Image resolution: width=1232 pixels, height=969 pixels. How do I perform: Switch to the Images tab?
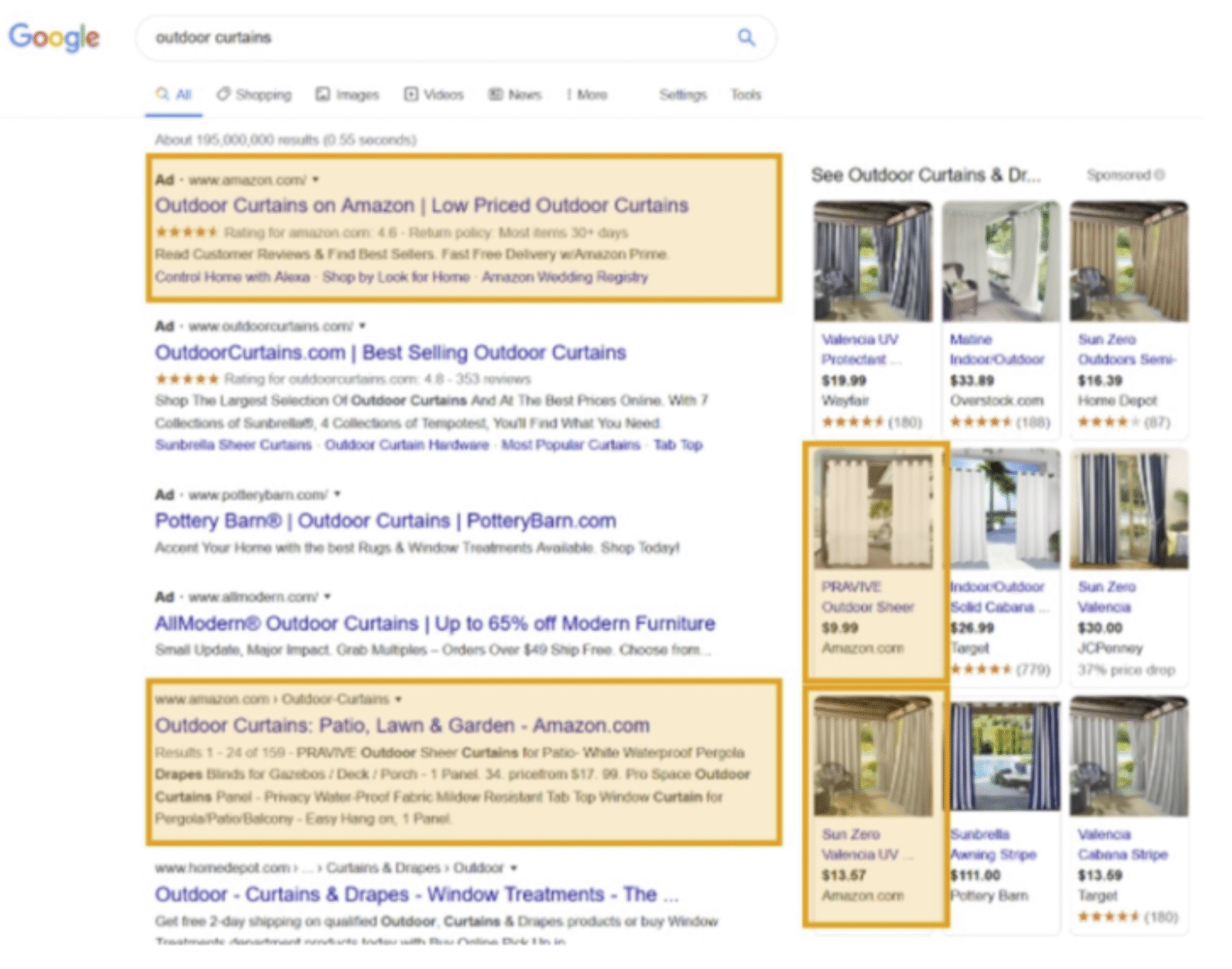[347, 95]
